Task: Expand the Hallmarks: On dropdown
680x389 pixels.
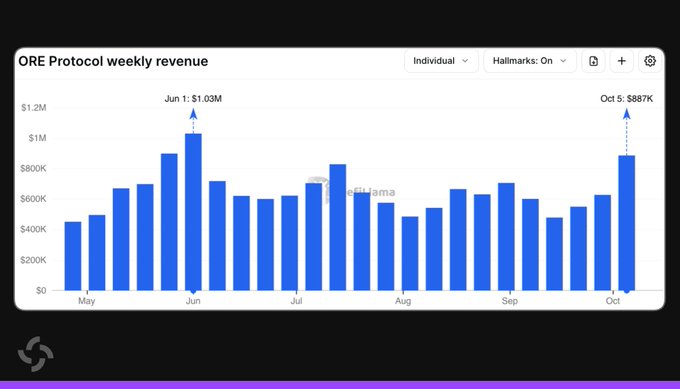Action: tap(530, 61)
